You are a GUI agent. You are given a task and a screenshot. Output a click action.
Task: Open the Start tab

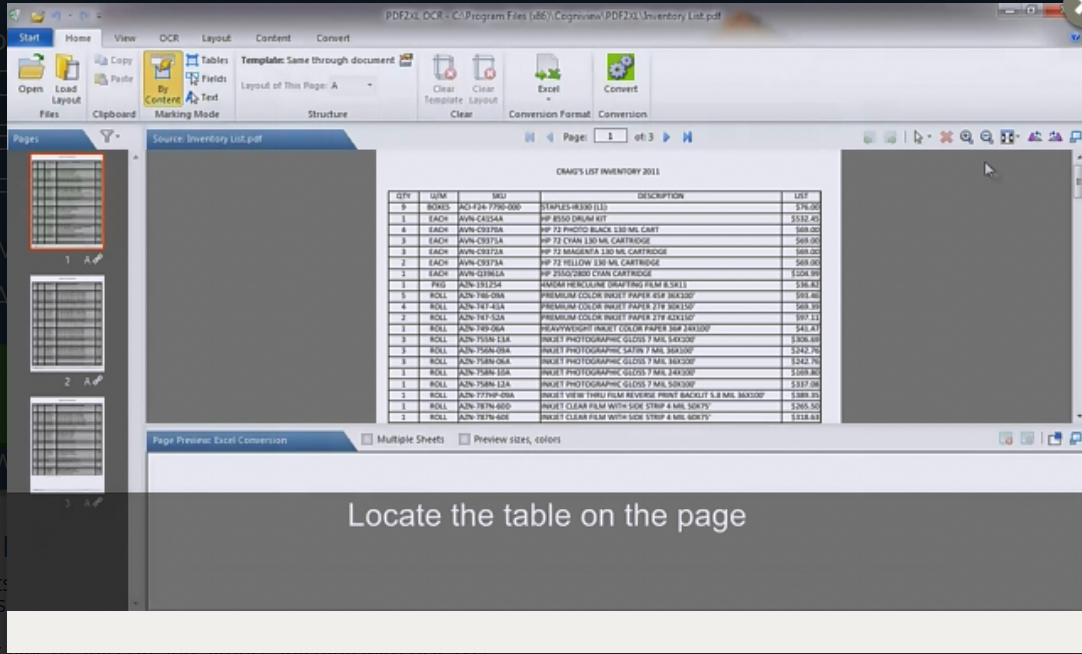(x=29, y=38)
